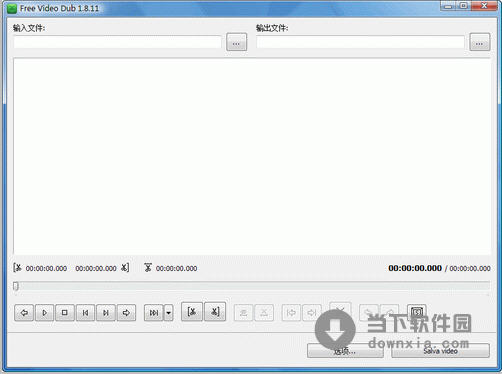This screenshot has width=502, height=374.
Task: Click the fast forward playback button
Action: (x=154, y=313)
